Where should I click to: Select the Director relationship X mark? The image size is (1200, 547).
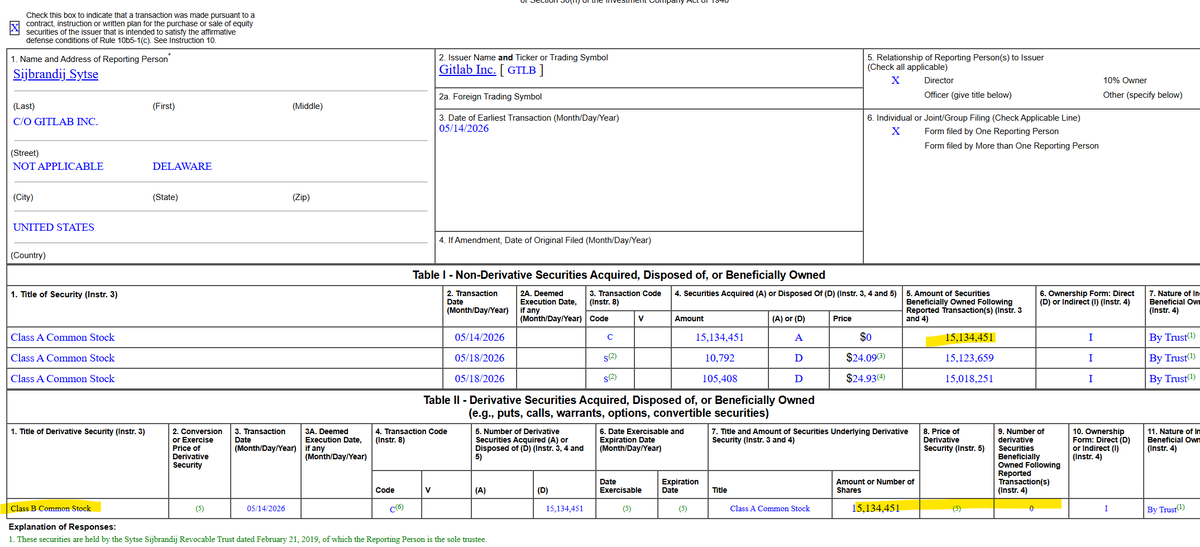tap(895, 80)
